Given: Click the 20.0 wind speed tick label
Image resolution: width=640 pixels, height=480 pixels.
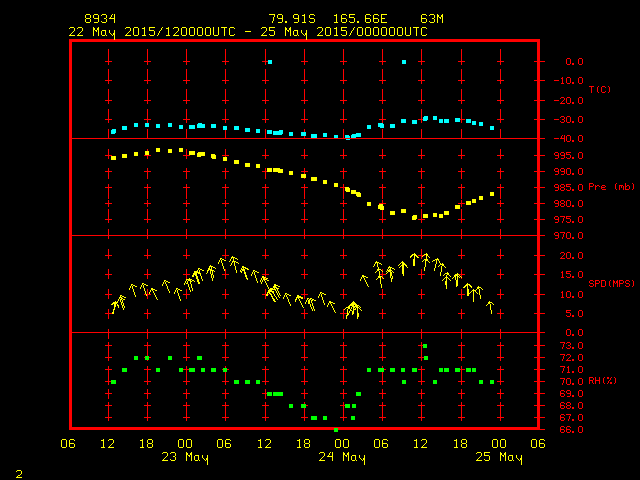Looking at the screenshot, I should [x=571, y=256].
